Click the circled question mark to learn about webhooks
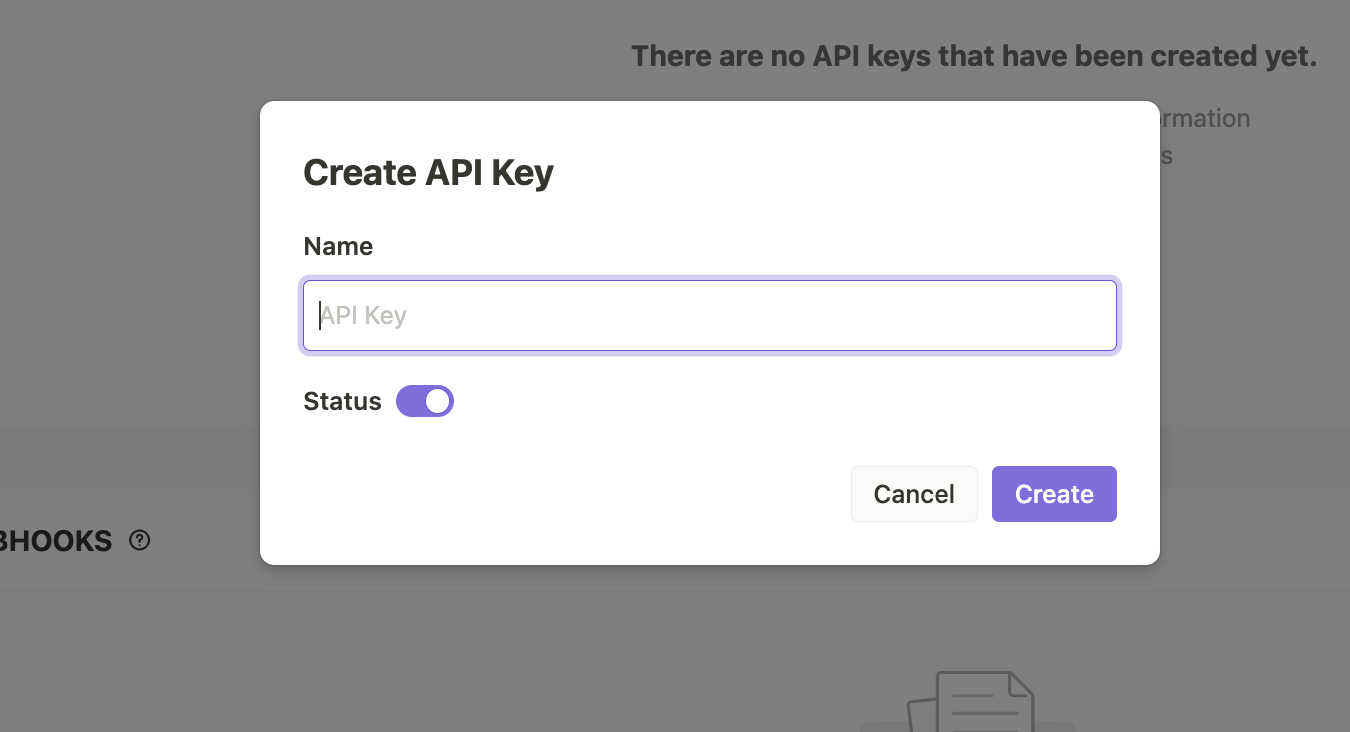The image size is (1350, 732). (139, 540)
